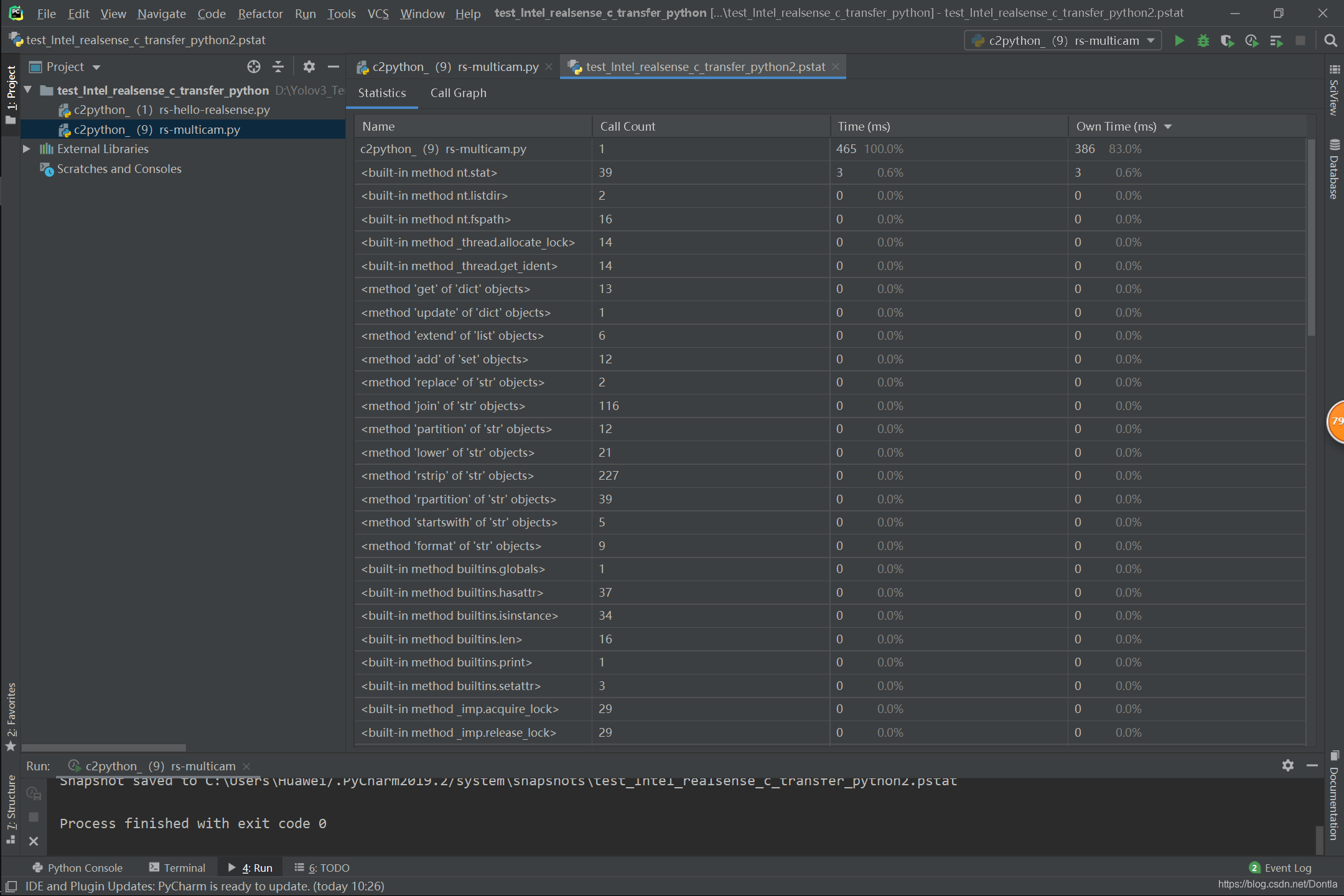Open Python Console tool window
This screenshot has height=896, width=1344.
77,867
